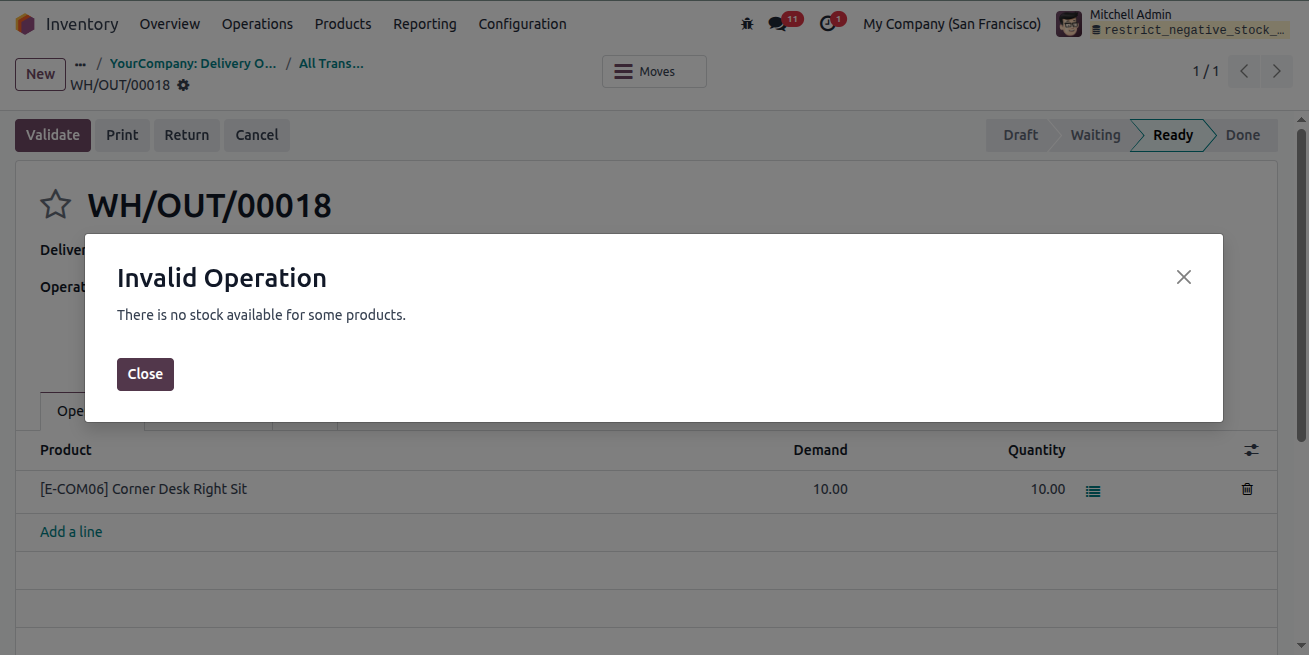The height and width of the screenshot is (655, 1309).
Task: Click the gear icon beside WH/OUT/00018
Action: click(183, 86)
